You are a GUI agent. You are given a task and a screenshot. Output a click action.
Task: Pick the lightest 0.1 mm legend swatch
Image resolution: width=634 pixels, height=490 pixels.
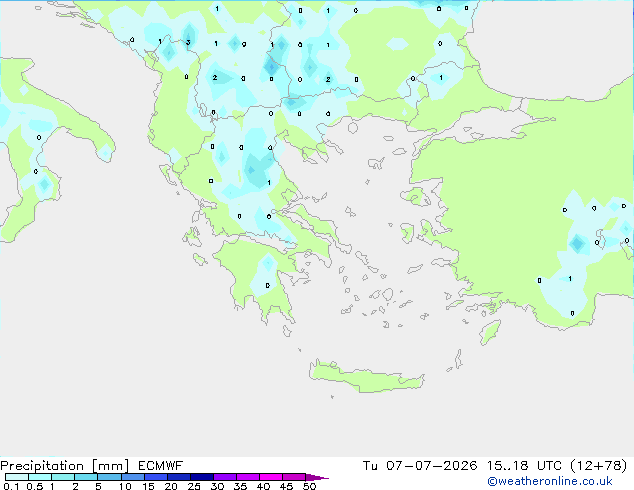tap(17, 477)
